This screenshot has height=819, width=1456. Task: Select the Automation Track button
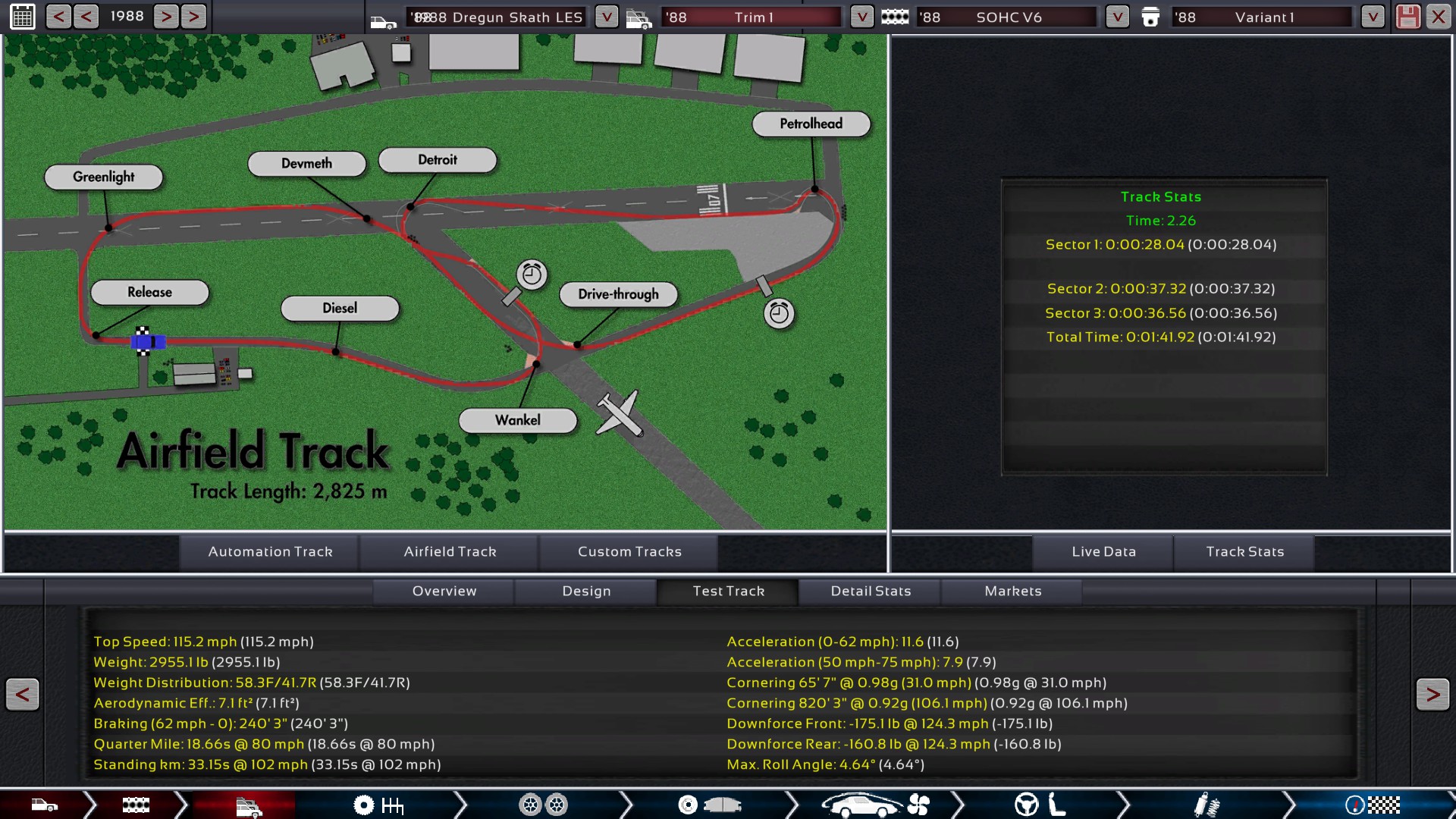click(x=270, y=551)
